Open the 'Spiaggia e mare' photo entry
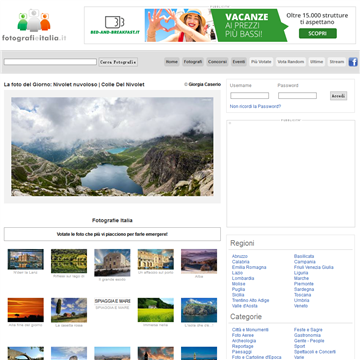The width and height of the screenshot is (360, 360). tap(112, 301)
